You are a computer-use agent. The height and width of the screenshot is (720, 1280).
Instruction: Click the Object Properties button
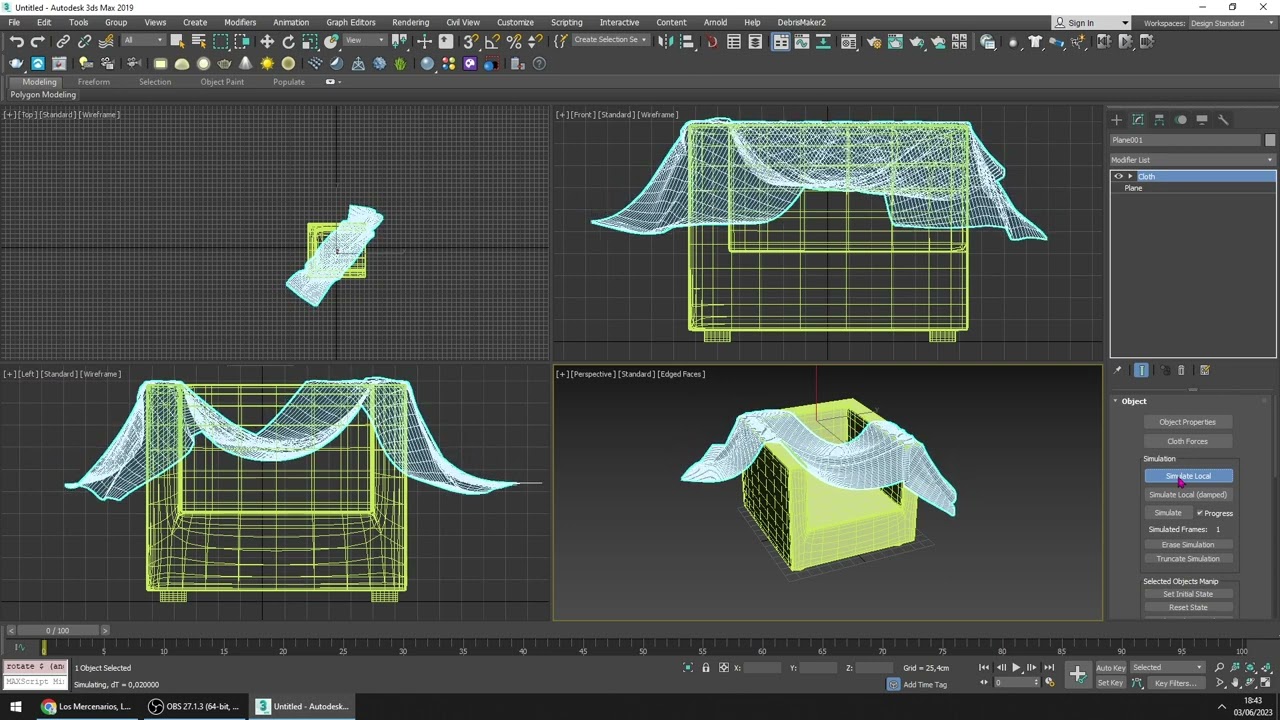[x=1188, y=422]
